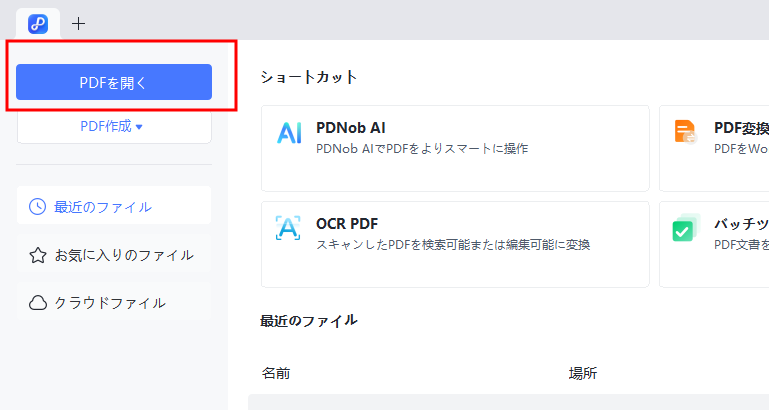Click the PDNob app logo tab

coord(38,24)
